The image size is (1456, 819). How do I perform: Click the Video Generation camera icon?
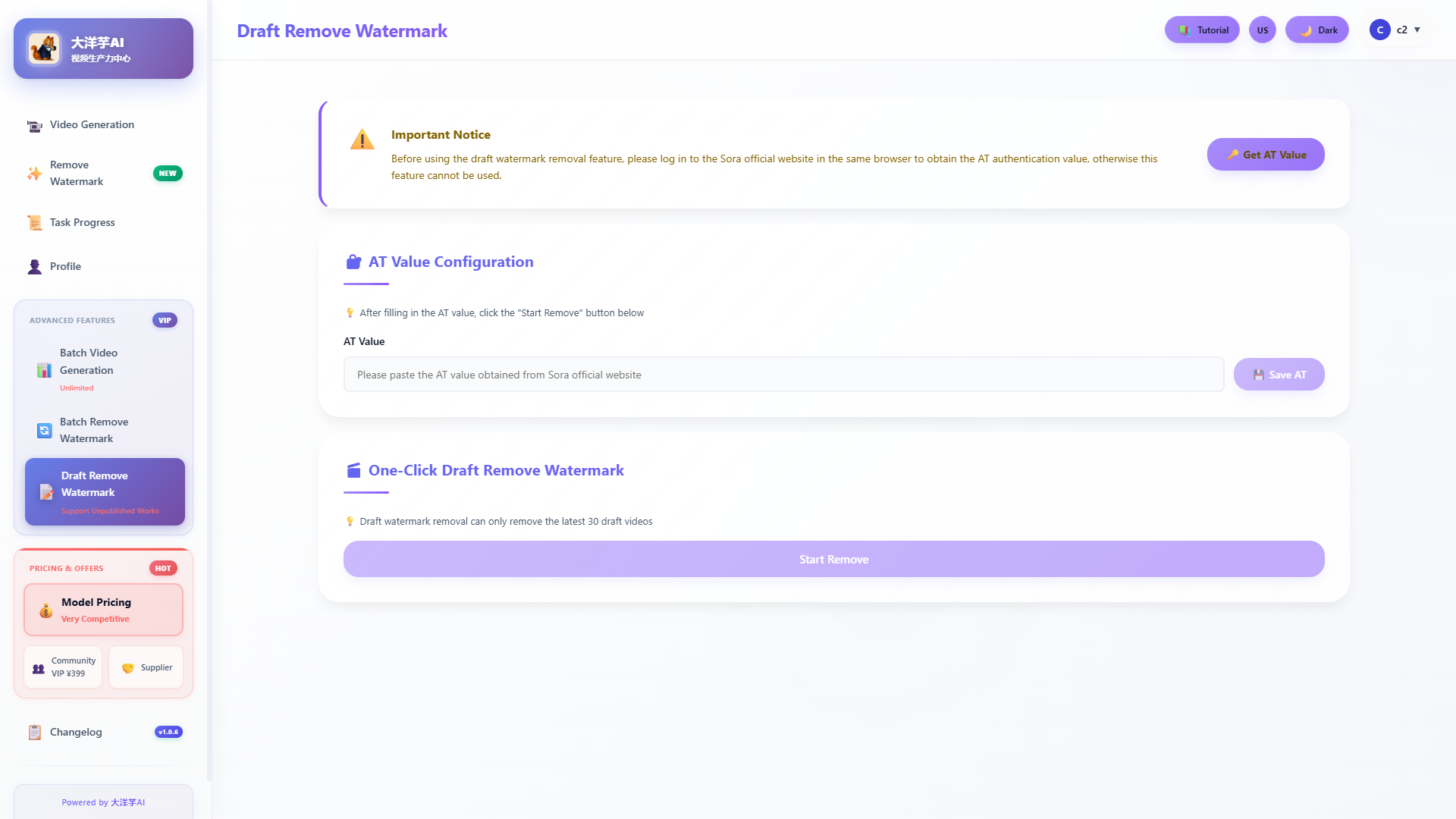[34, 126]
